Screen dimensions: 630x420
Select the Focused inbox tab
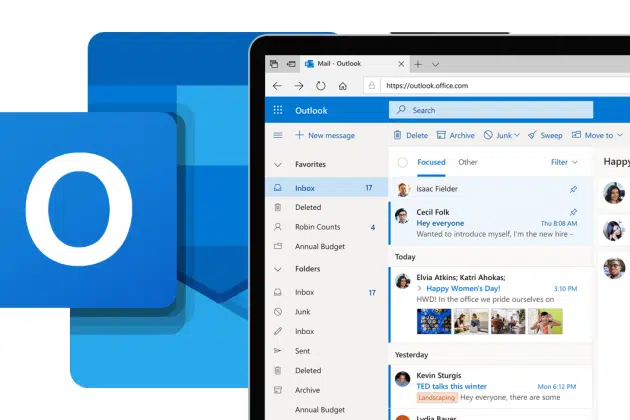click(431, 162)
